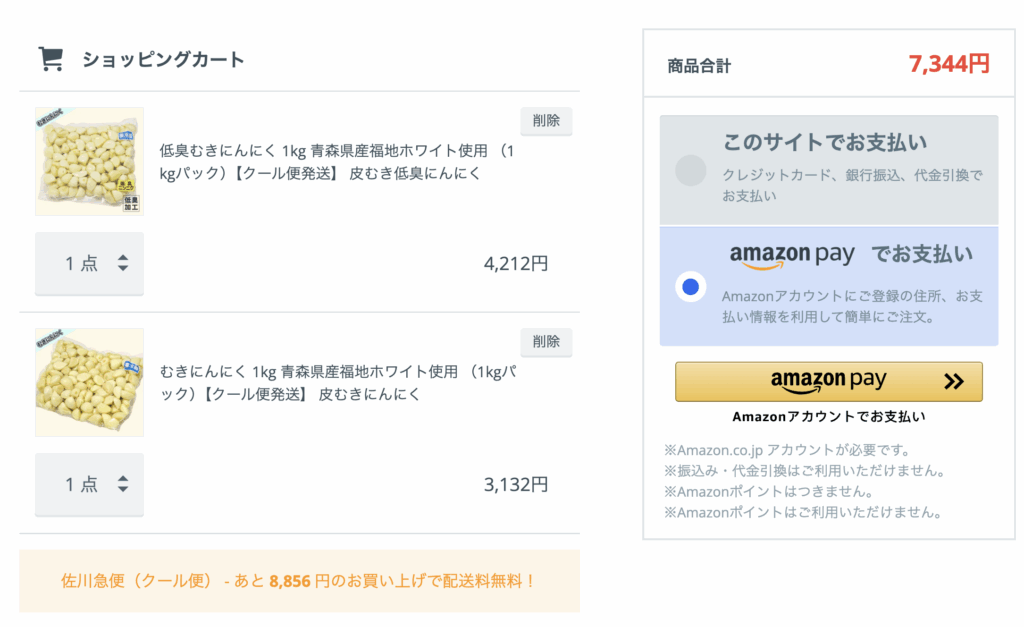Screen dimensions: 1024x627
Task: Delete the むきにんにく 1kg item from cart
Action: click(546, 342)
